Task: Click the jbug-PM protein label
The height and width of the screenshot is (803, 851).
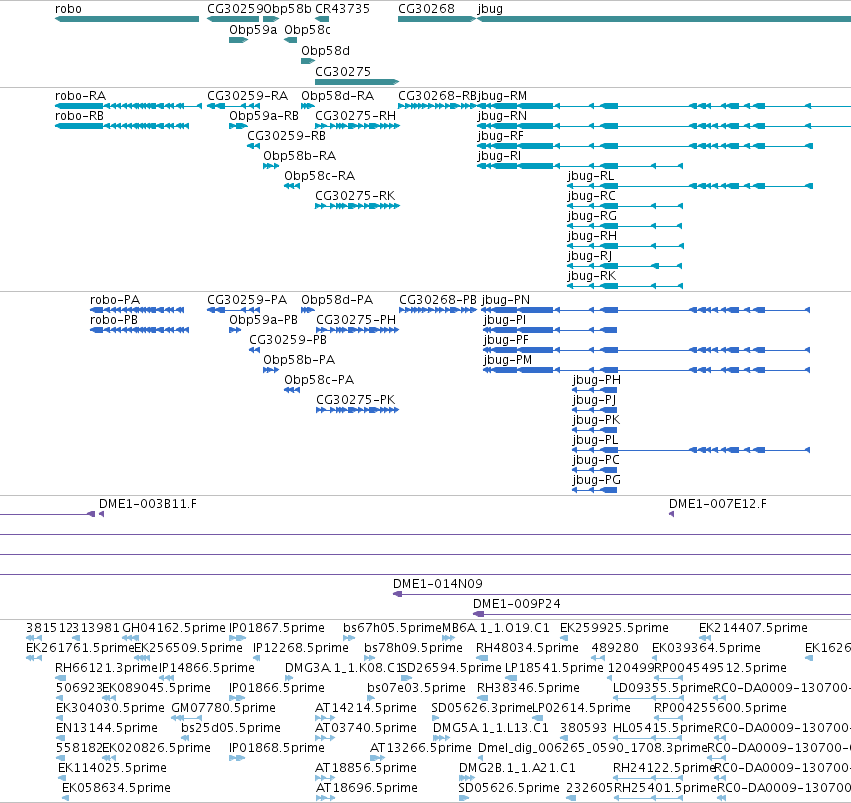Action: tap(507, 360)
